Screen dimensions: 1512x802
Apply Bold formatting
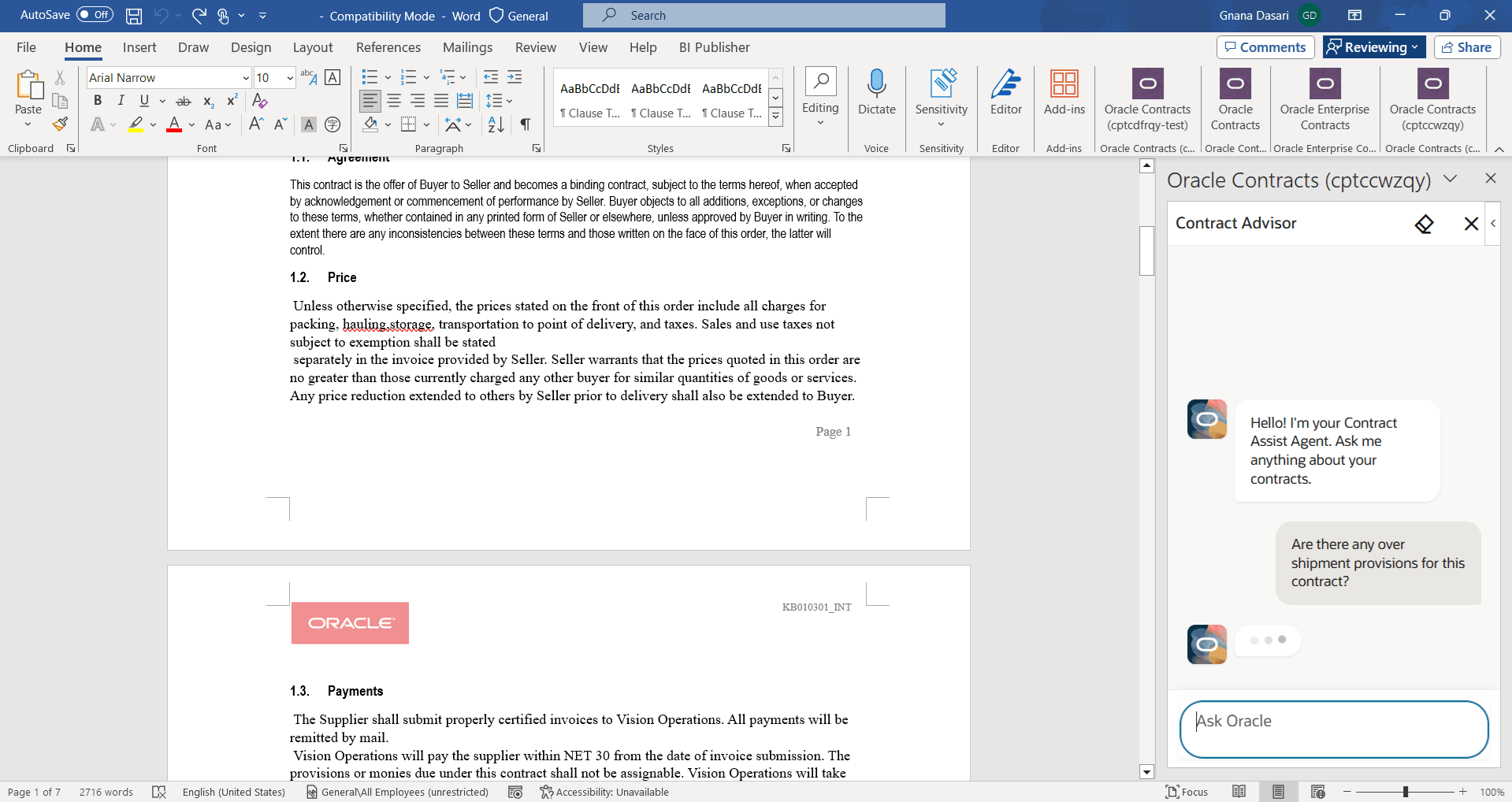[x=98, y=101]
